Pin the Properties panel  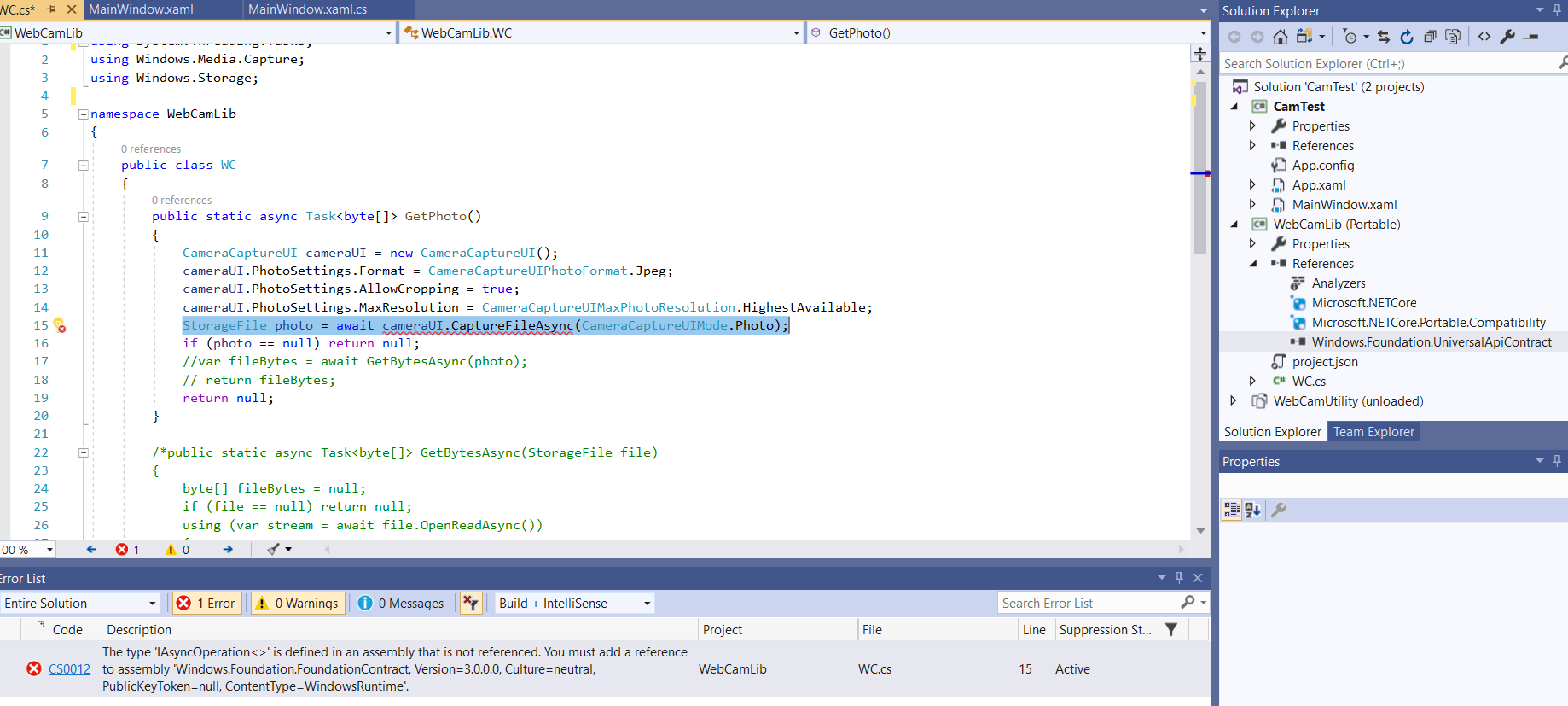coord(1557,461)
